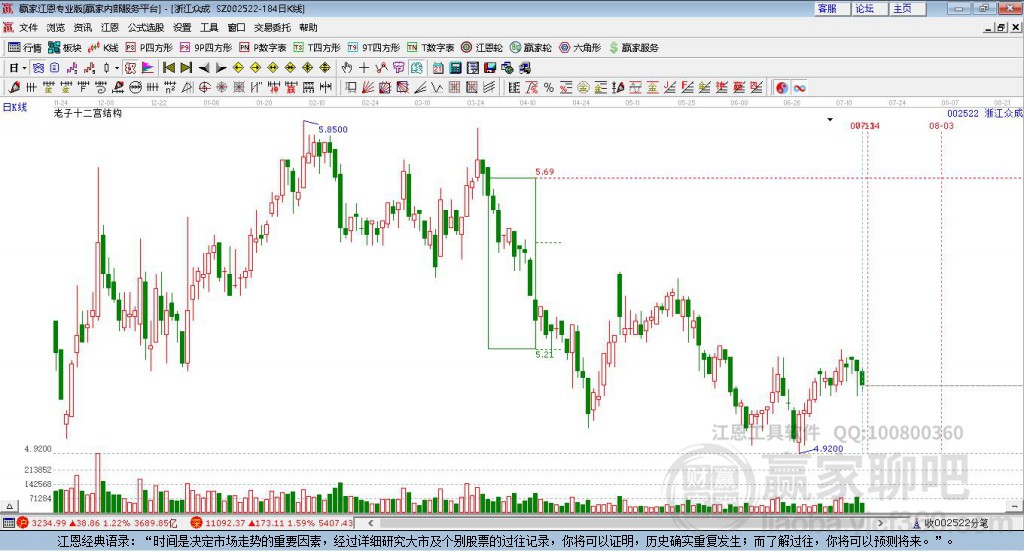Select the hand pan tool

(347, 68)
